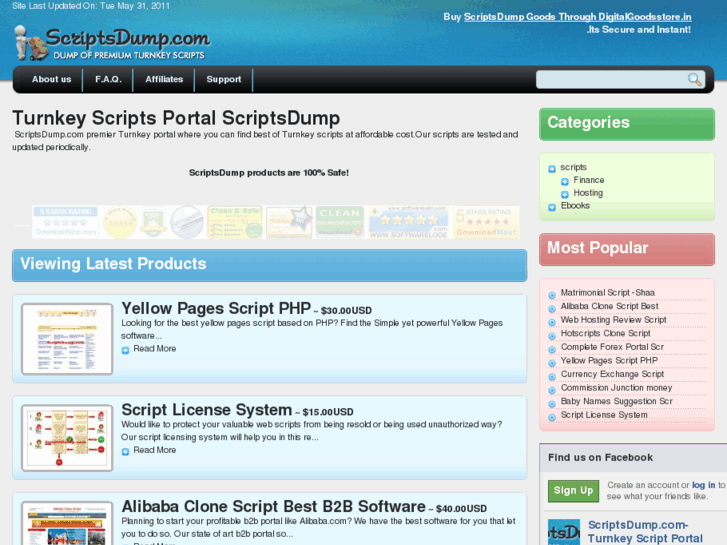Viewport: 727px width, 545px height.
Task: Click bullet icon beside Matrimonial Script
Action: [x=552, y=295]
